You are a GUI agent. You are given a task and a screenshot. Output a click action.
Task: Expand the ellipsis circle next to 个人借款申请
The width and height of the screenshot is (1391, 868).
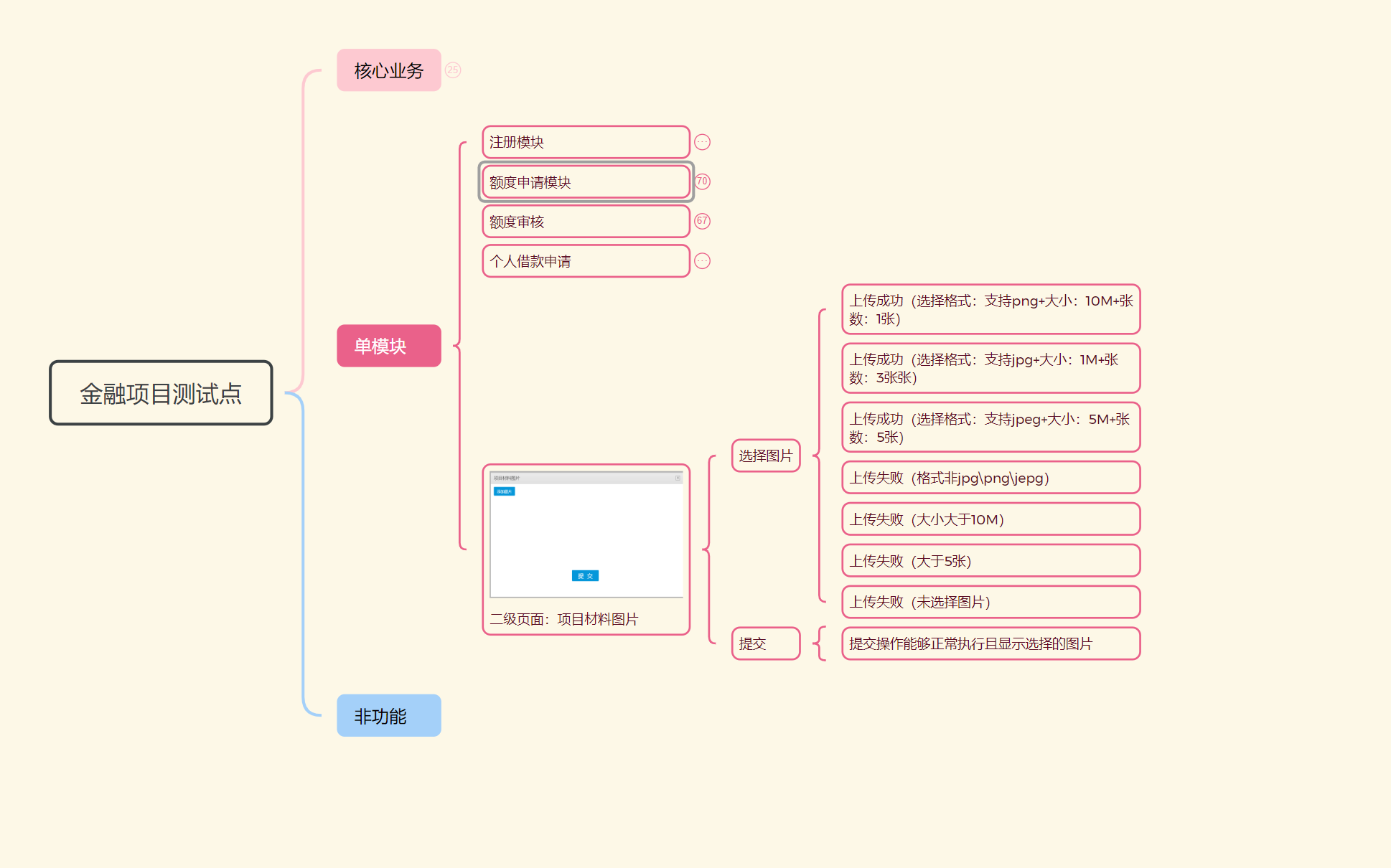coord(702,261)
